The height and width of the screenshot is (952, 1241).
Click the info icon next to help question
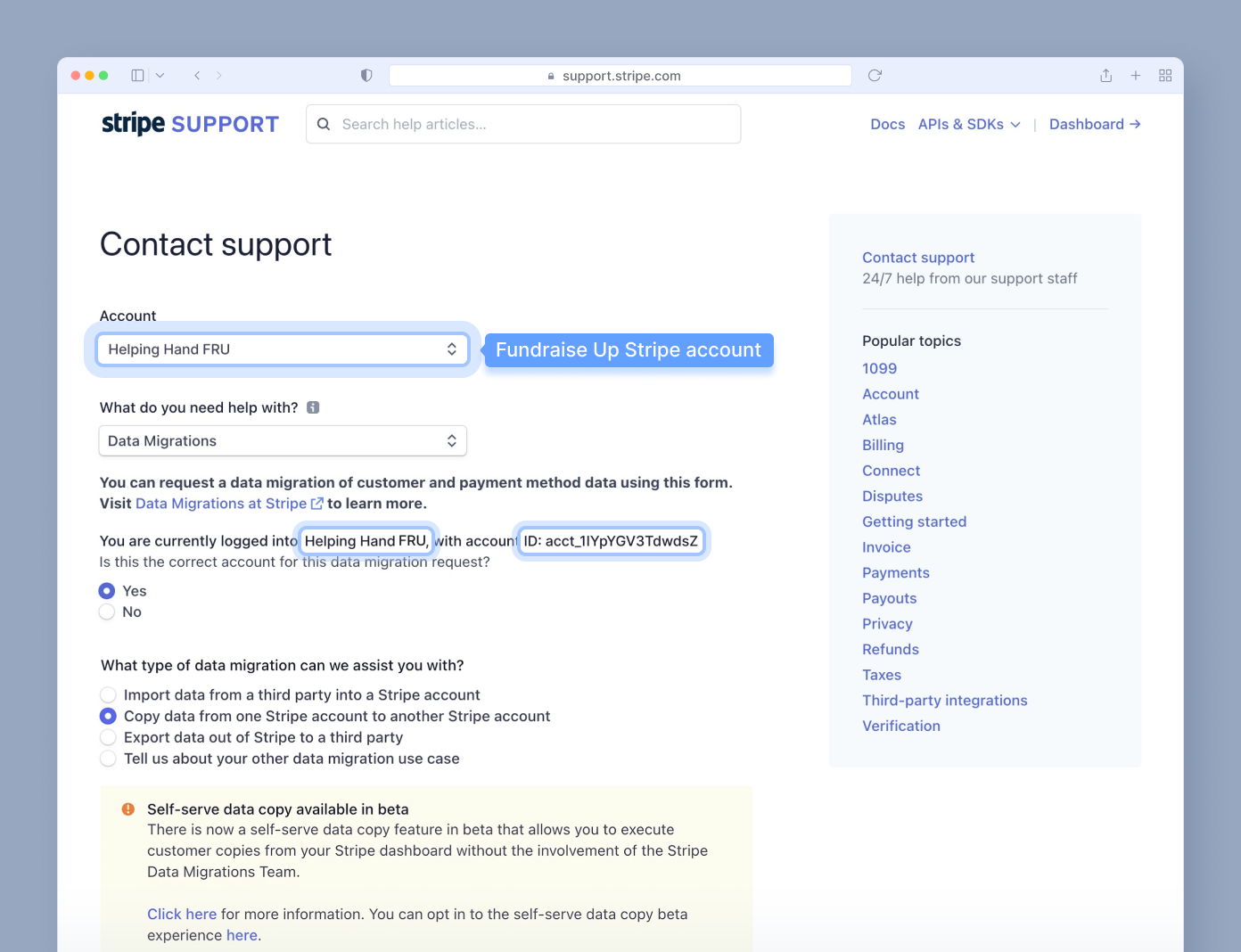point(312,406)
